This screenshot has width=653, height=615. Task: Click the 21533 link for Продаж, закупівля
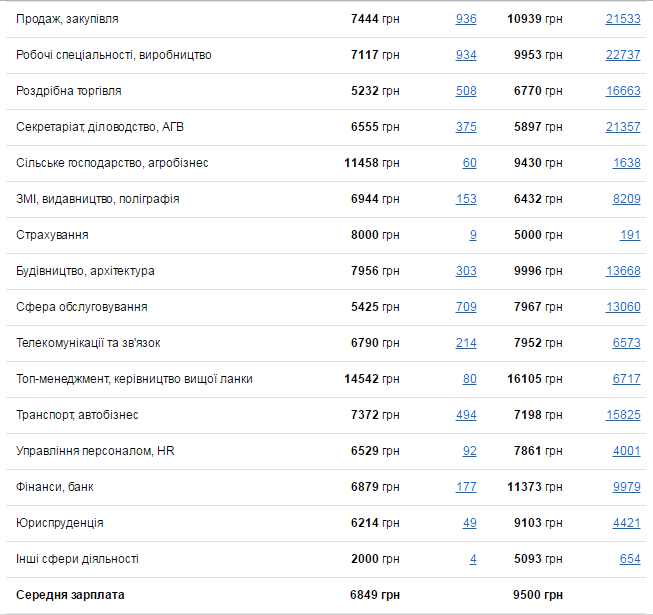click(x=622, y=19)
